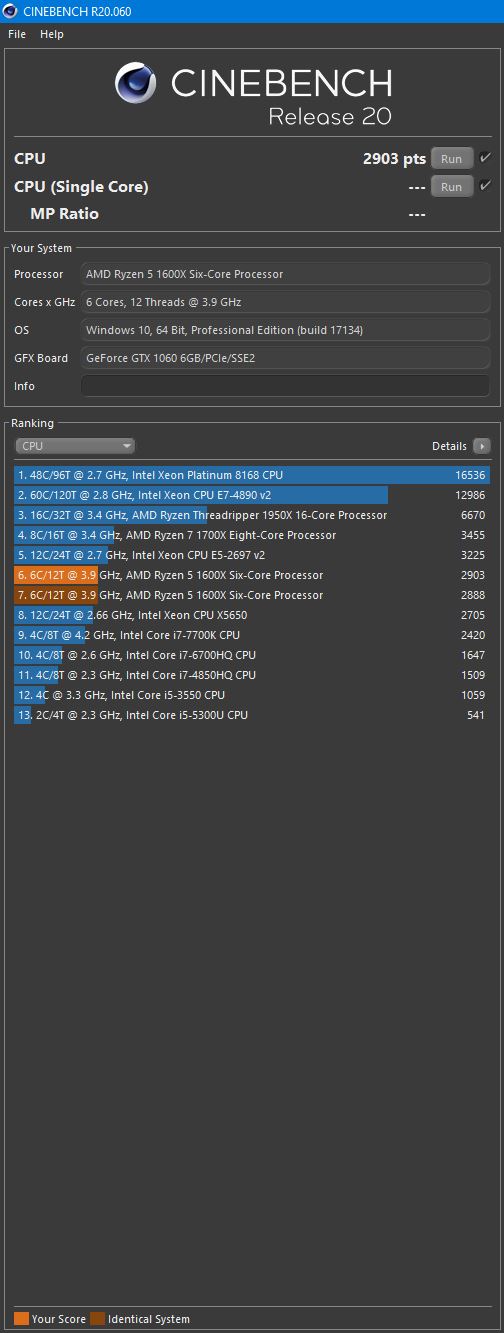Select ranking entry Ryzen 7 1700X
The height and width of the screenshot is (1333, 504).
252,535
